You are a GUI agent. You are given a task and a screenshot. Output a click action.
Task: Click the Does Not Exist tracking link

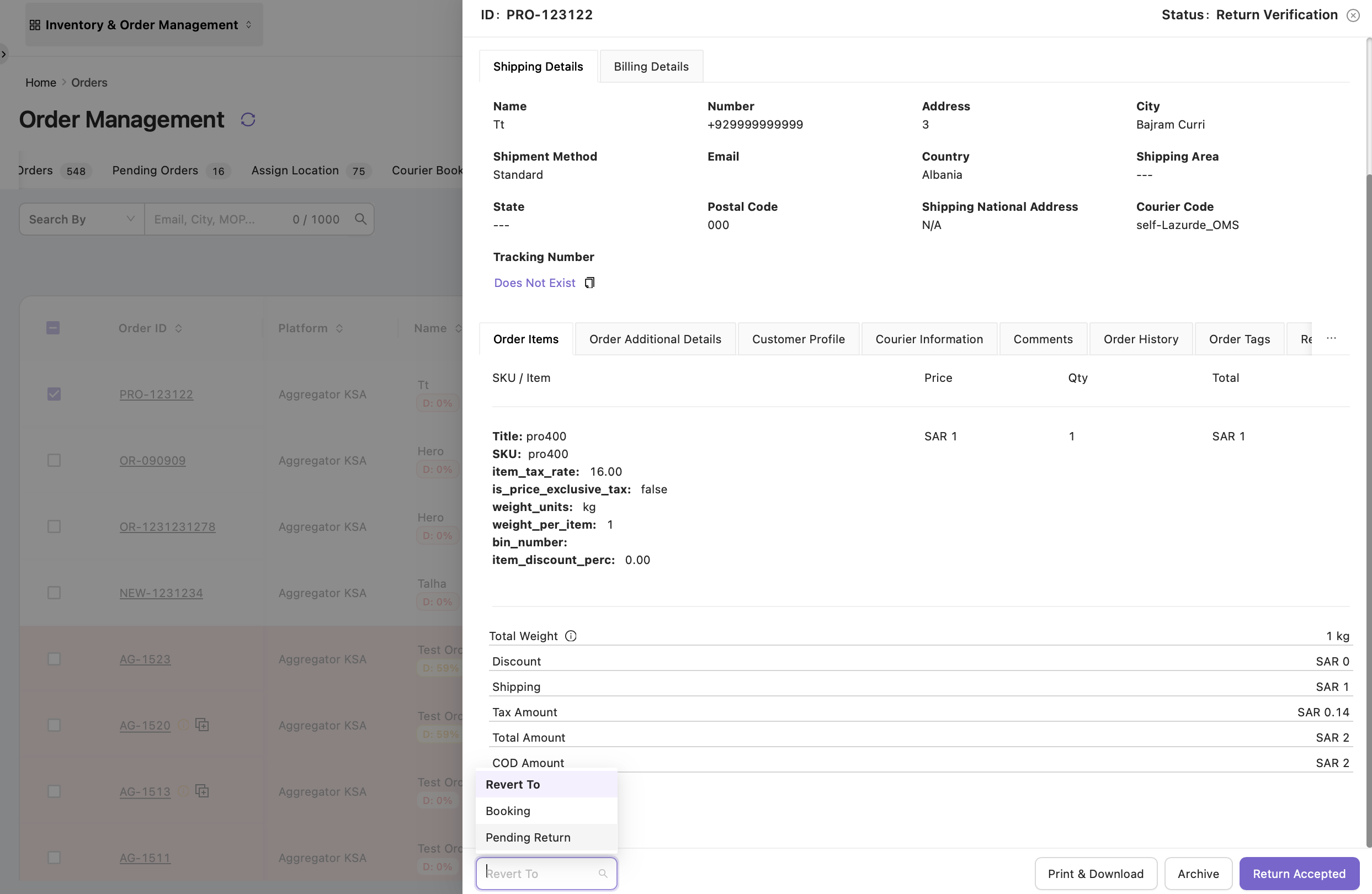pos(534,283)
